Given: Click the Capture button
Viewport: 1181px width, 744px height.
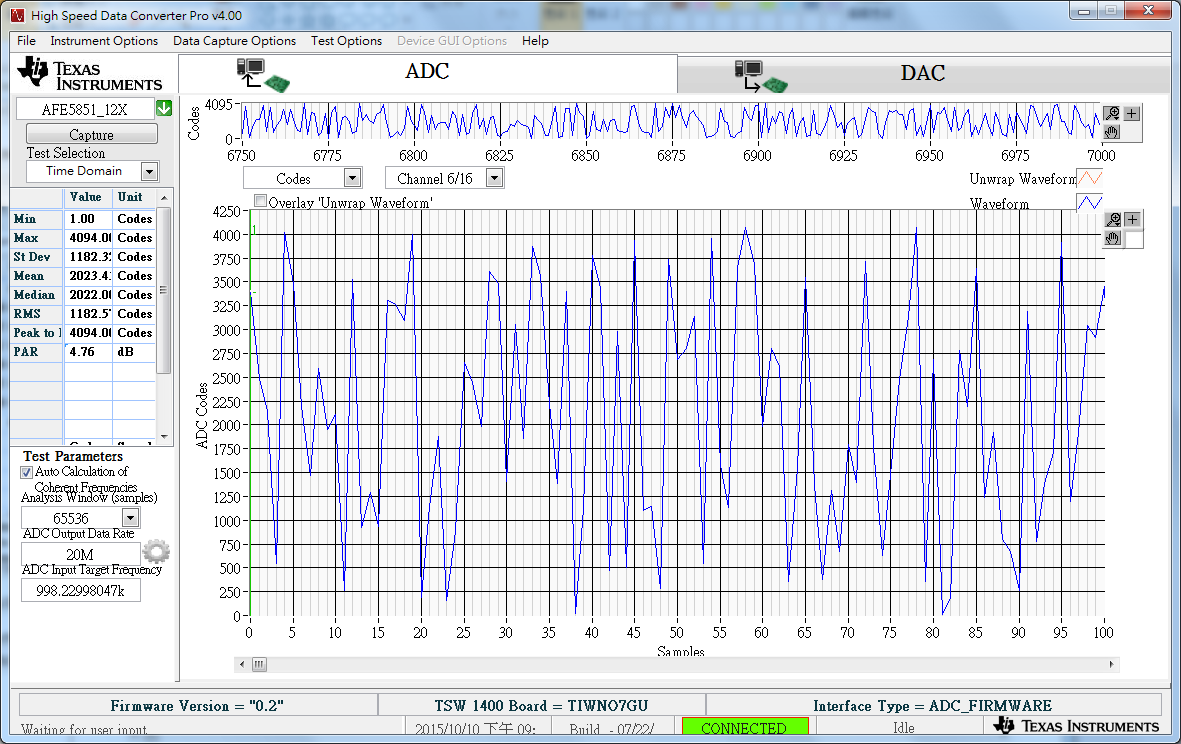Looking at the screenshot, I should [92, 135].
